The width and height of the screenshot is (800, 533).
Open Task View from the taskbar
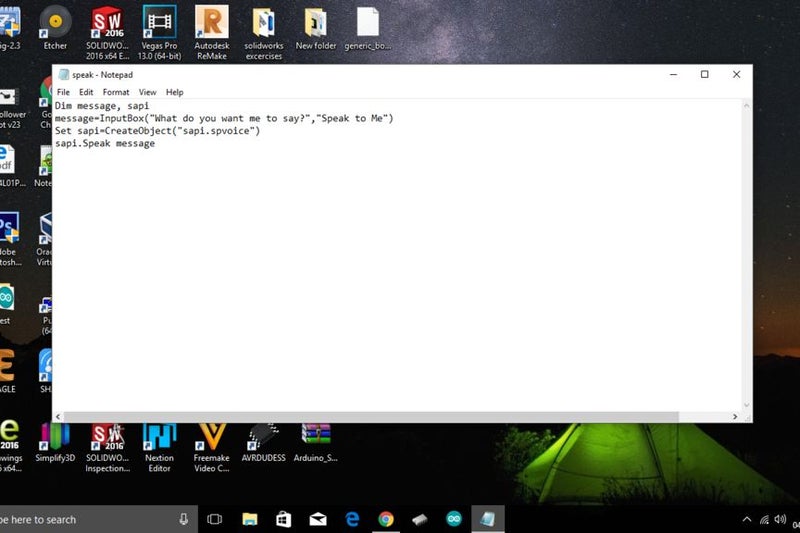click(215, 519)
